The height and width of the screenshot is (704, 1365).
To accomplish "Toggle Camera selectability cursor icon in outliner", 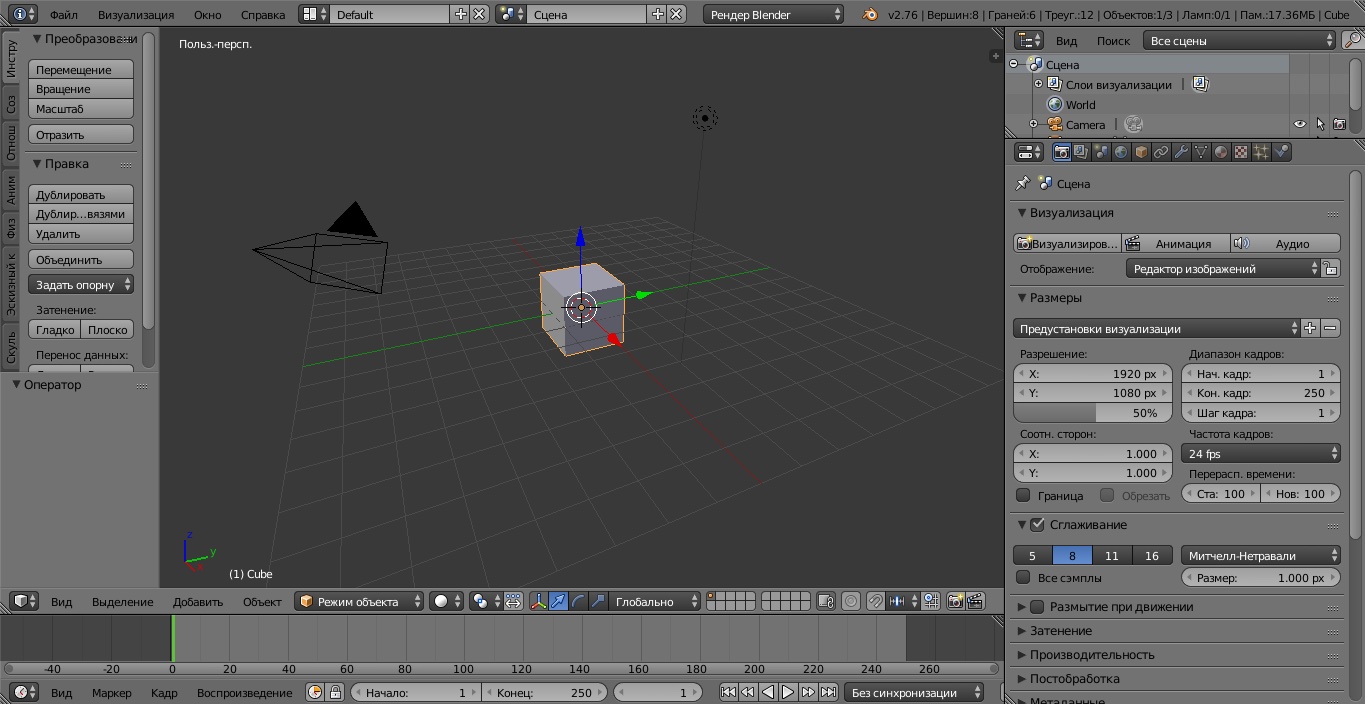I will [1320, 124].
